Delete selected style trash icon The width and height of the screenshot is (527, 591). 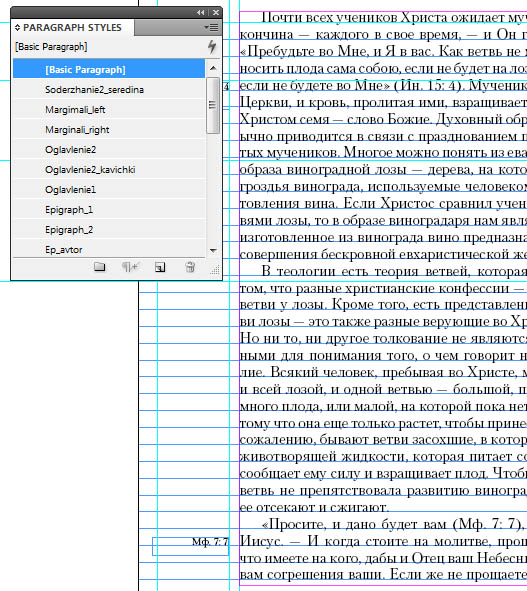(x=190, y=267)
